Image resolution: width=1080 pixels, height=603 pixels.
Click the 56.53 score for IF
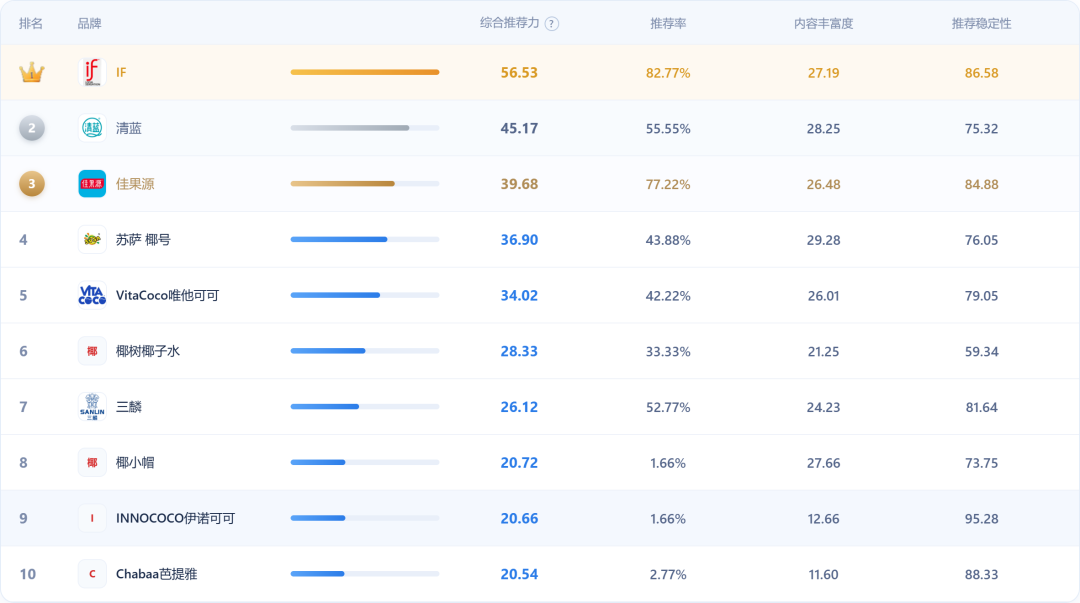519,72
